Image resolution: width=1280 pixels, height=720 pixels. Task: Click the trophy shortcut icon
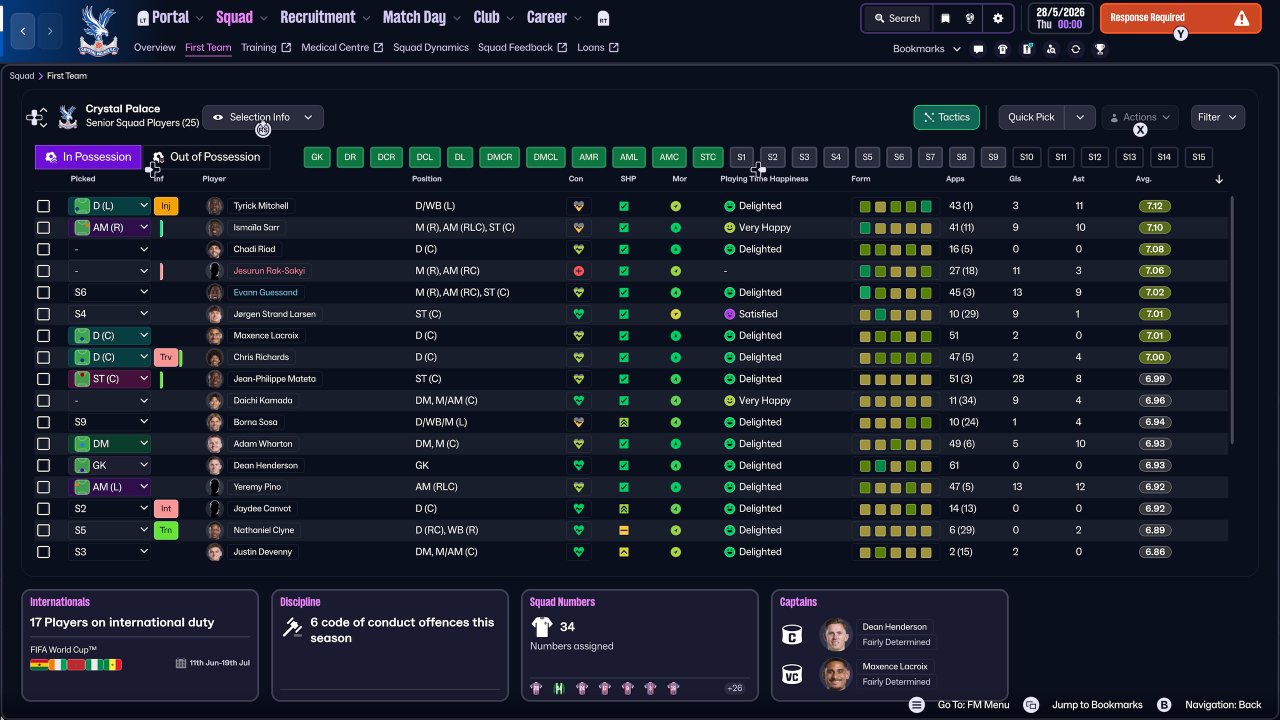[1100, 49]
